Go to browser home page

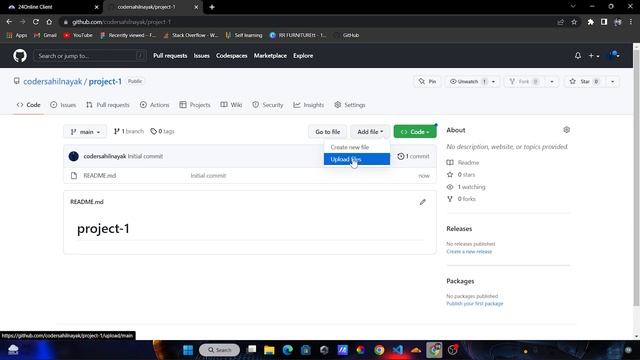(49, 22)
